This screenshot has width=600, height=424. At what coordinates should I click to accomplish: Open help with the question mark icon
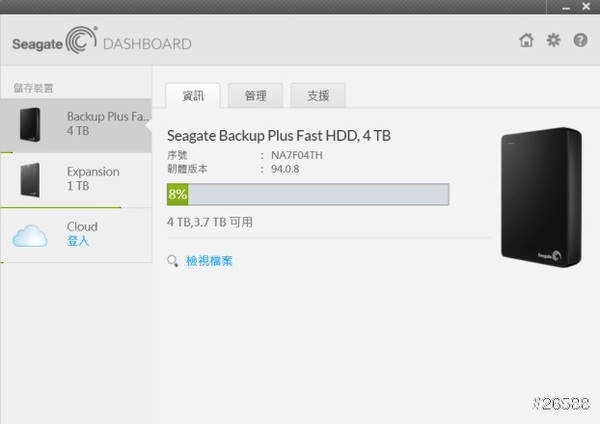tap(580, 41)
